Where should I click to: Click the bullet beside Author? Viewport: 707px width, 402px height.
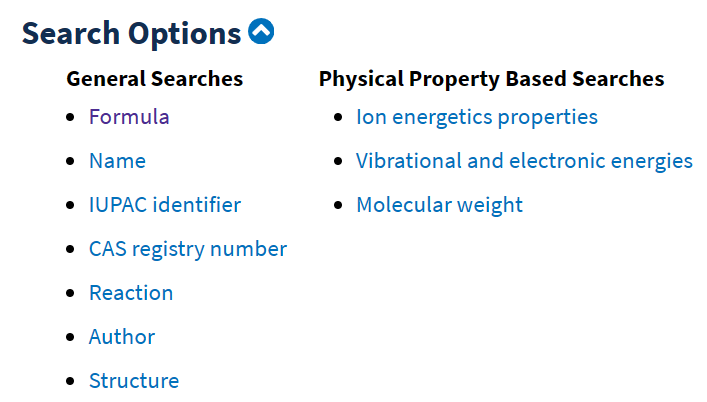tap(70, 337)
